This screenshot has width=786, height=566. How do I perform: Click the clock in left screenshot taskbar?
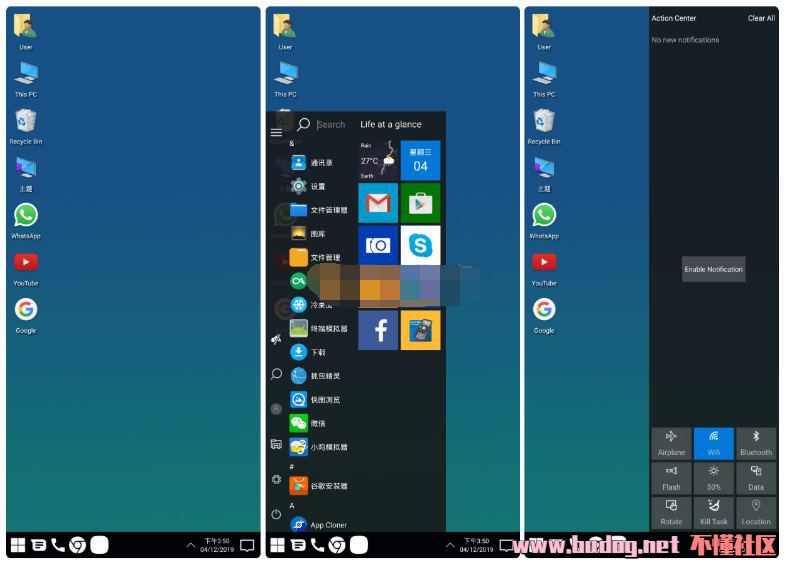pyautogui.click(x=217, y=545)
